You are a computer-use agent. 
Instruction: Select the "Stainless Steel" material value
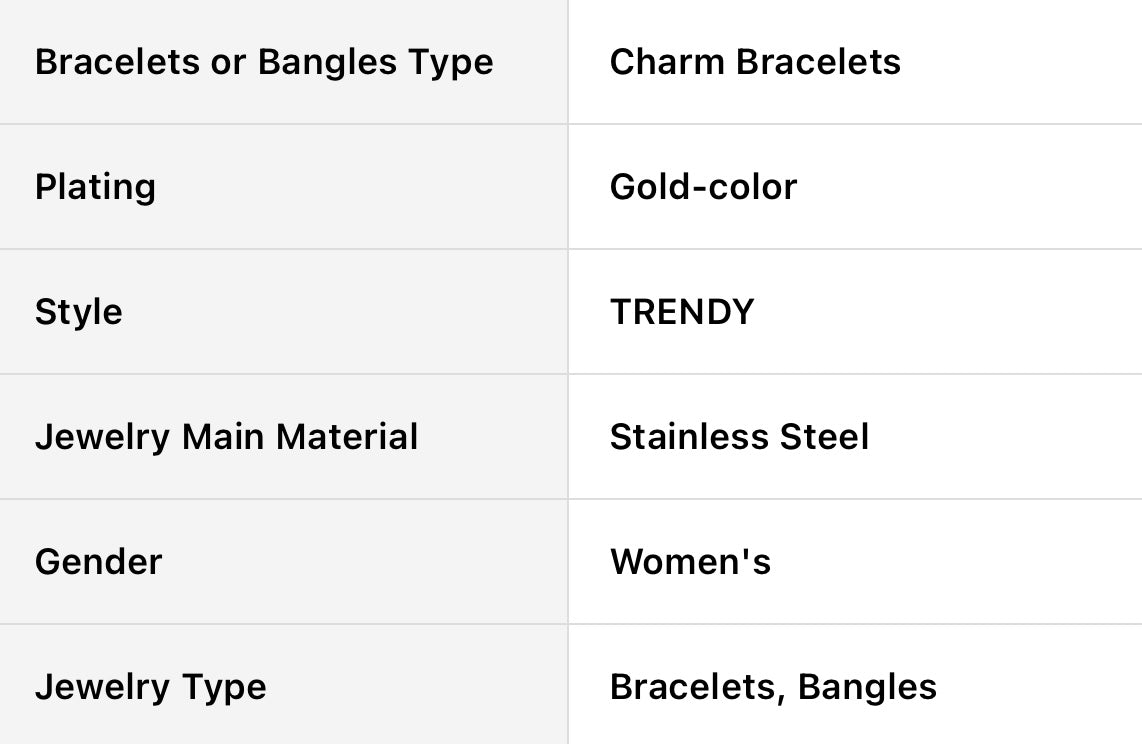739,437
